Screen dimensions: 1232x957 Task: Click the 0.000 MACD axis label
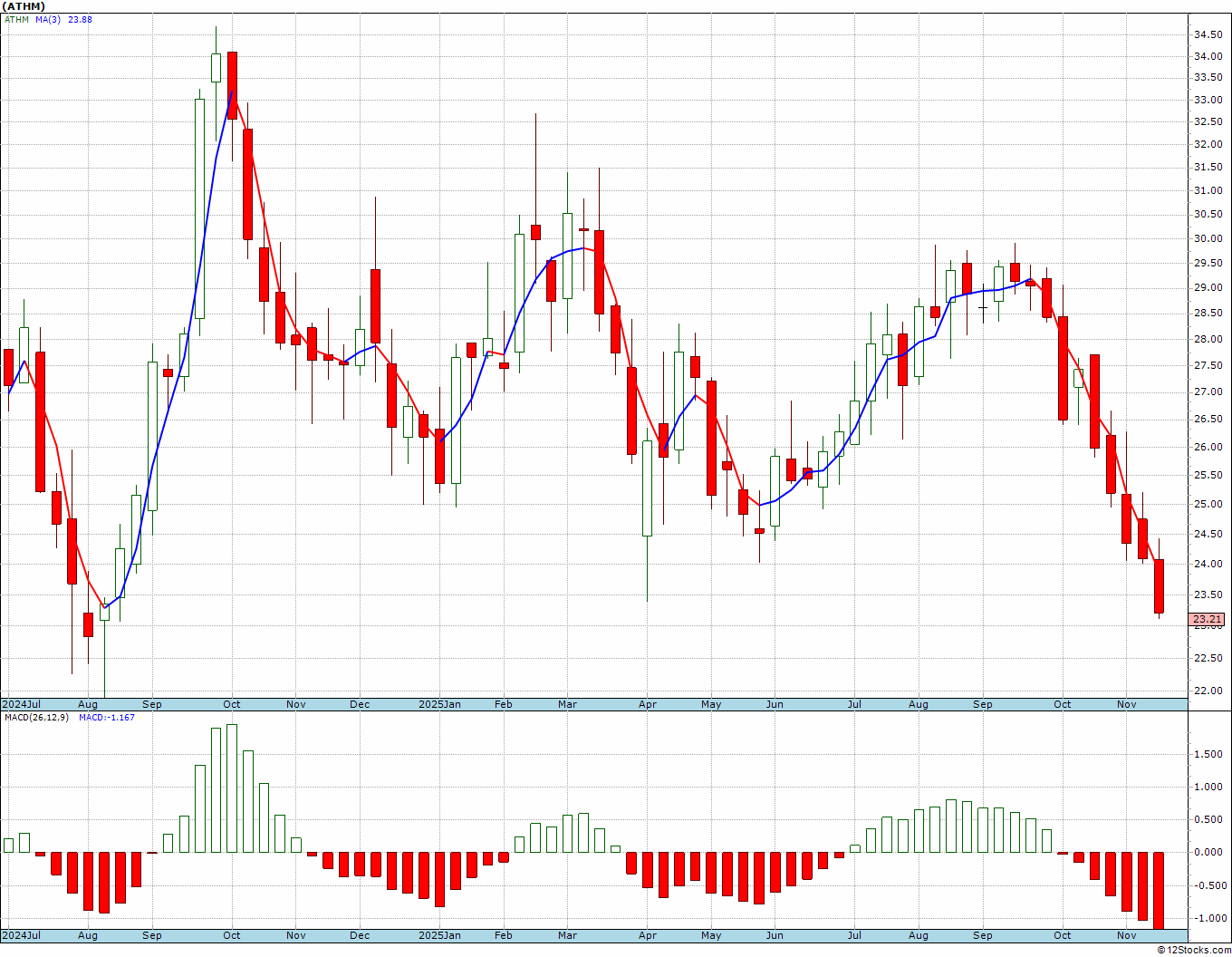(x=1209, y=852)
